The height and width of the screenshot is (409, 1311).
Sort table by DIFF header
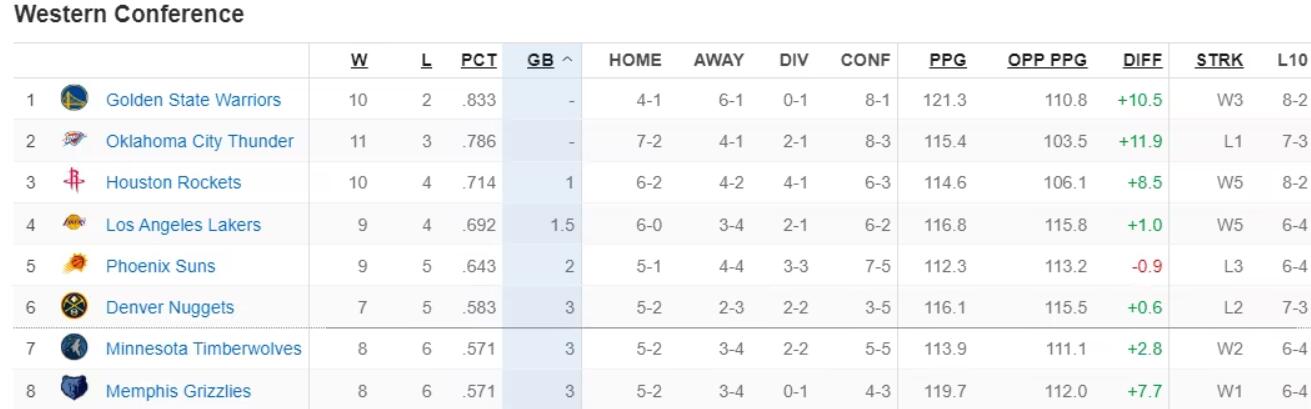point(1142,60)
